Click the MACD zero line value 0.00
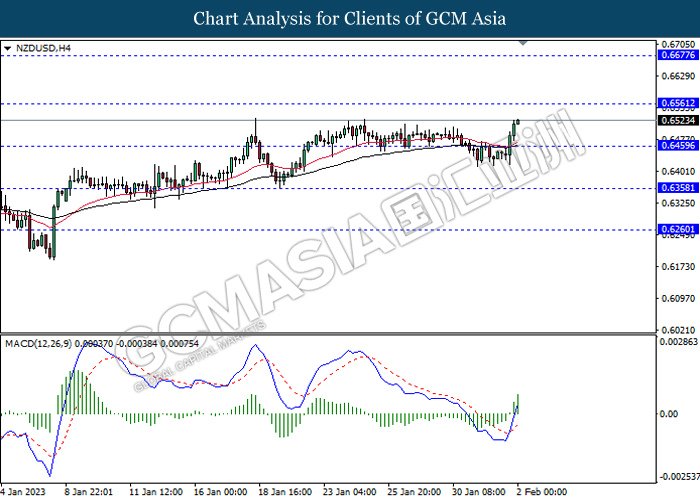Image resolution: width=700 pixels, height=500 pixels. pos(669,414)
